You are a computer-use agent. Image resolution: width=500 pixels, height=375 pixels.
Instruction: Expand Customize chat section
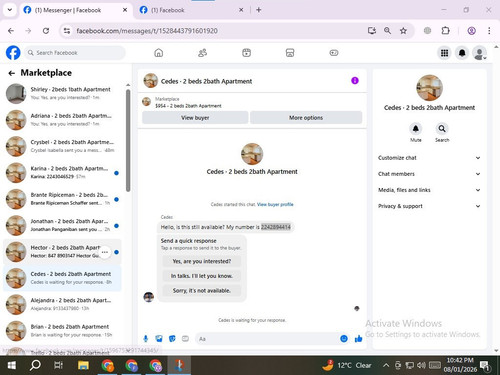tap(429, 158)
